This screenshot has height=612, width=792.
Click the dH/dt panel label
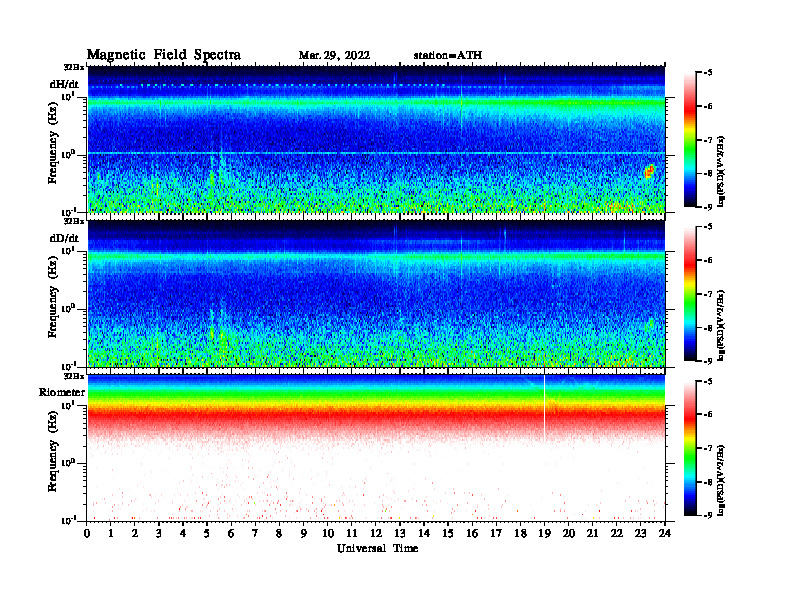64,84
